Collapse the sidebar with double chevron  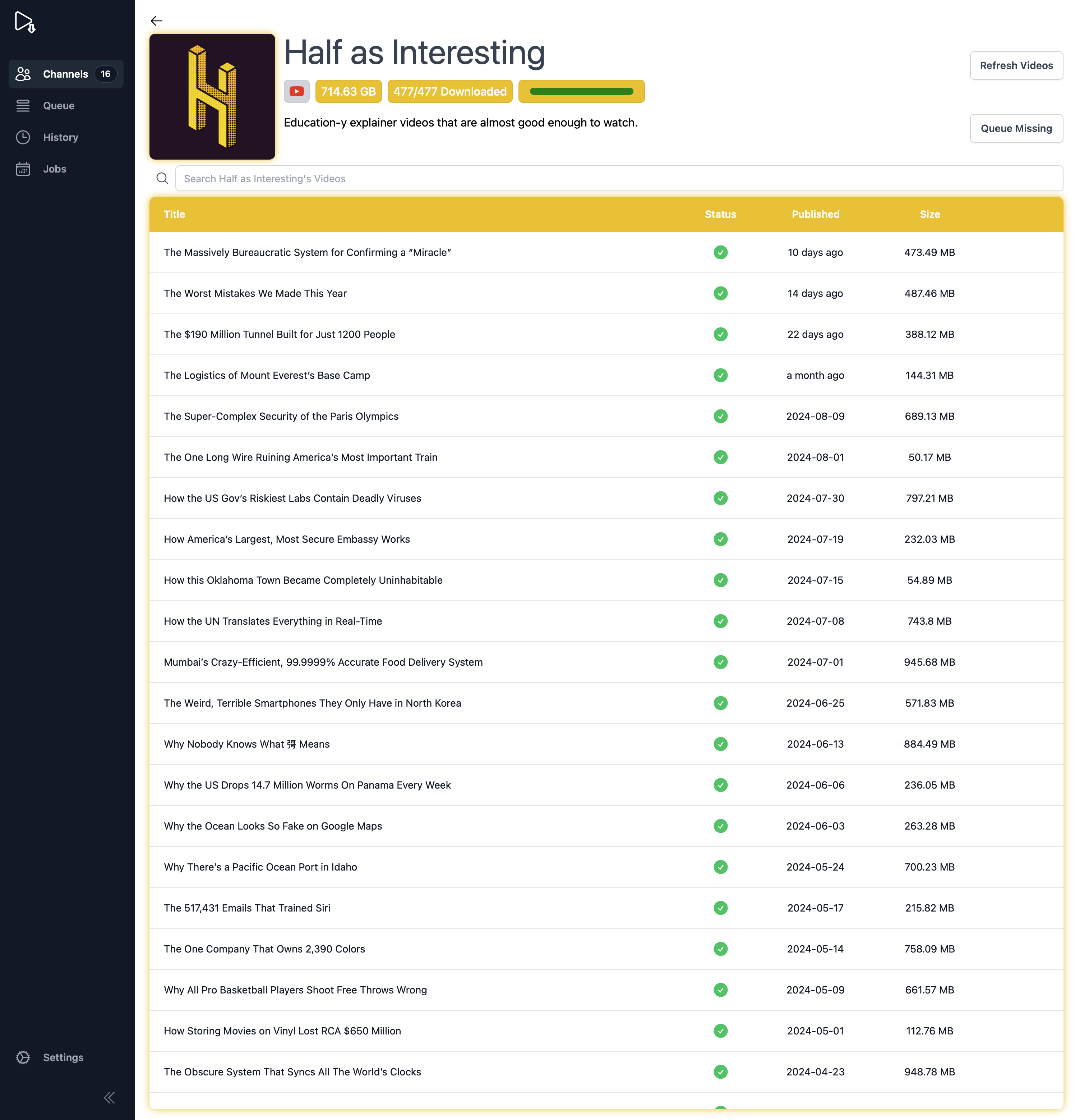click(109, 1098)
